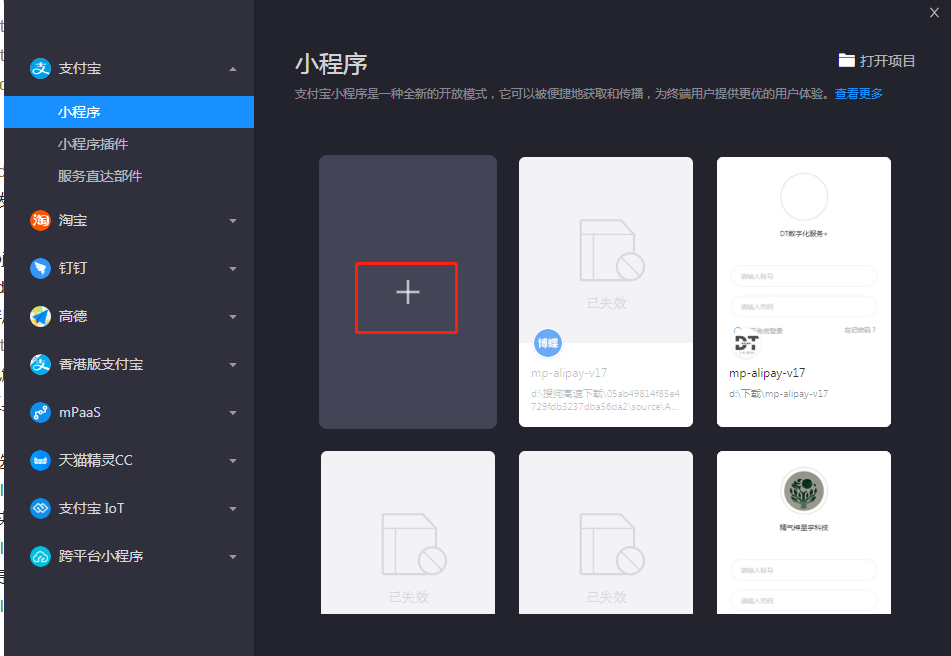The image size is (951, 656).
Task: Click the green tree logo in bottom-right project preview
Action: coord(804,491)
